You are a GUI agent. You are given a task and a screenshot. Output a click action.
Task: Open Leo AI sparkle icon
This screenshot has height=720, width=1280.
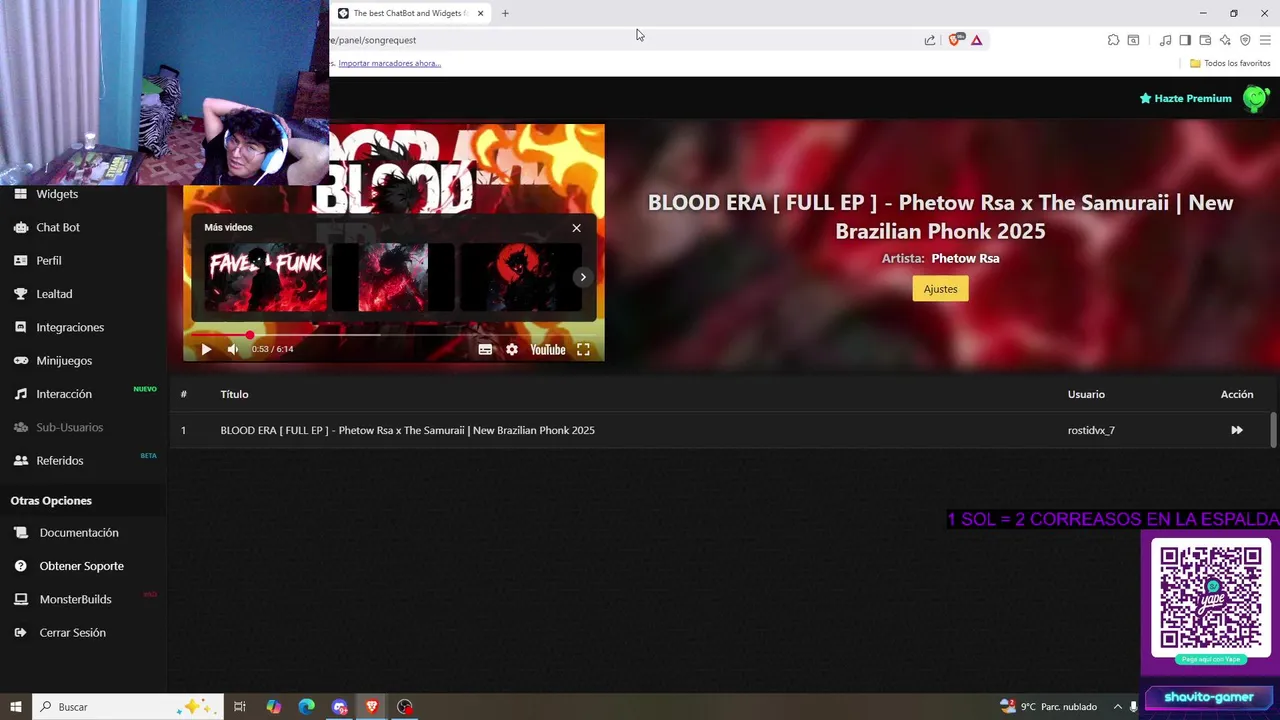[1225, 40]
